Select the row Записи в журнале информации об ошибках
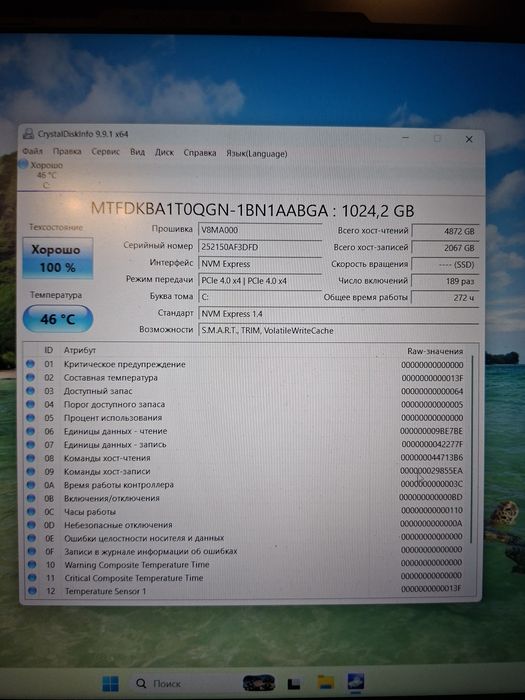 (245, 551)
